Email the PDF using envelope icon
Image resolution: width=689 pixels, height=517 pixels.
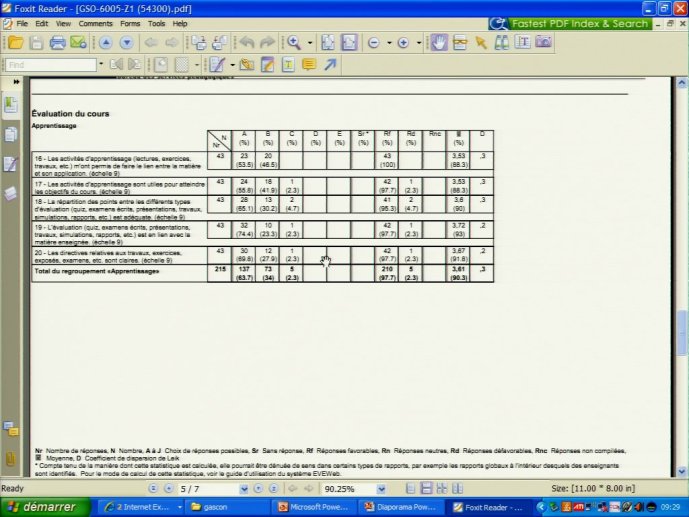tap(78, 43)
